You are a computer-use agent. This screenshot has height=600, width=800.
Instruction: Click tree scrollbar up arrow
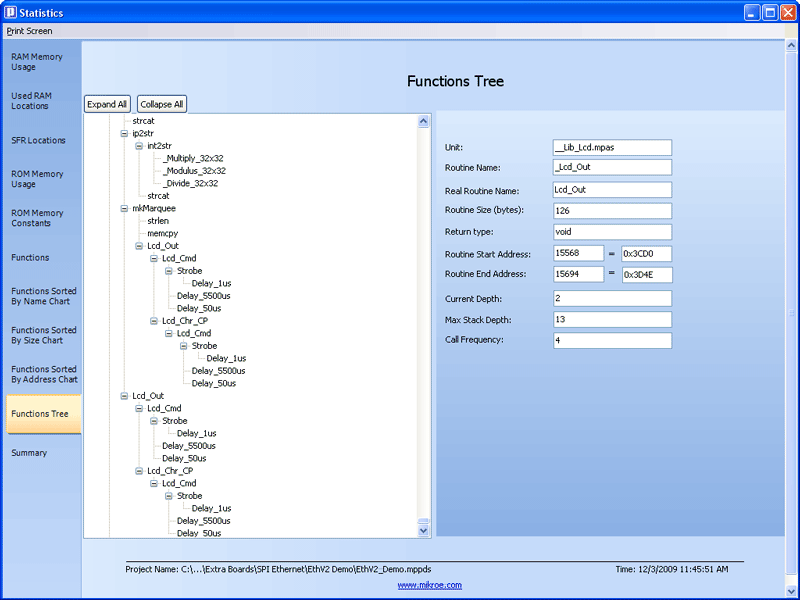(x=423, y=121)
